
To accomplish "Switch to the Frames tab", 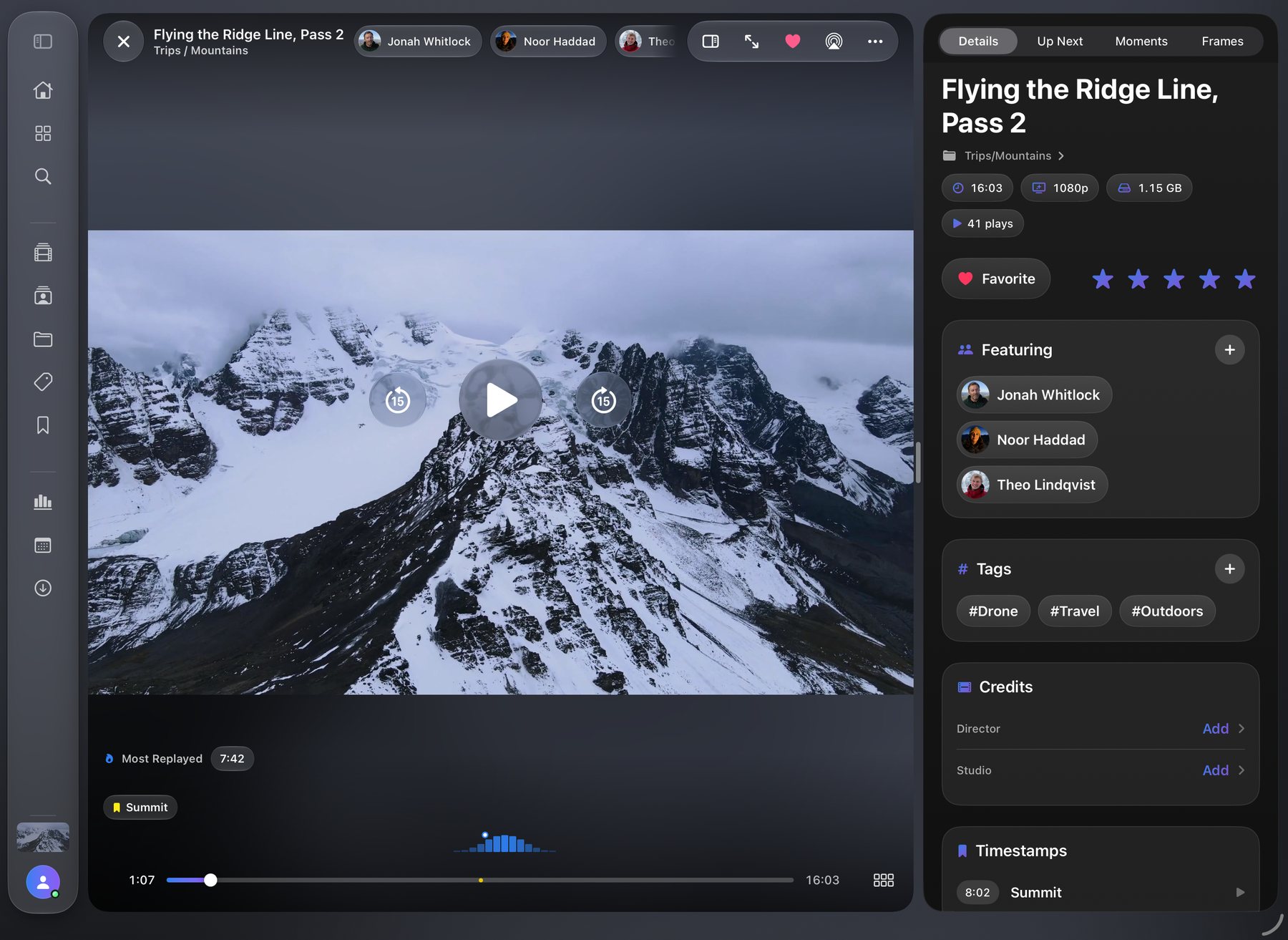I will [x=1222, y=42].
